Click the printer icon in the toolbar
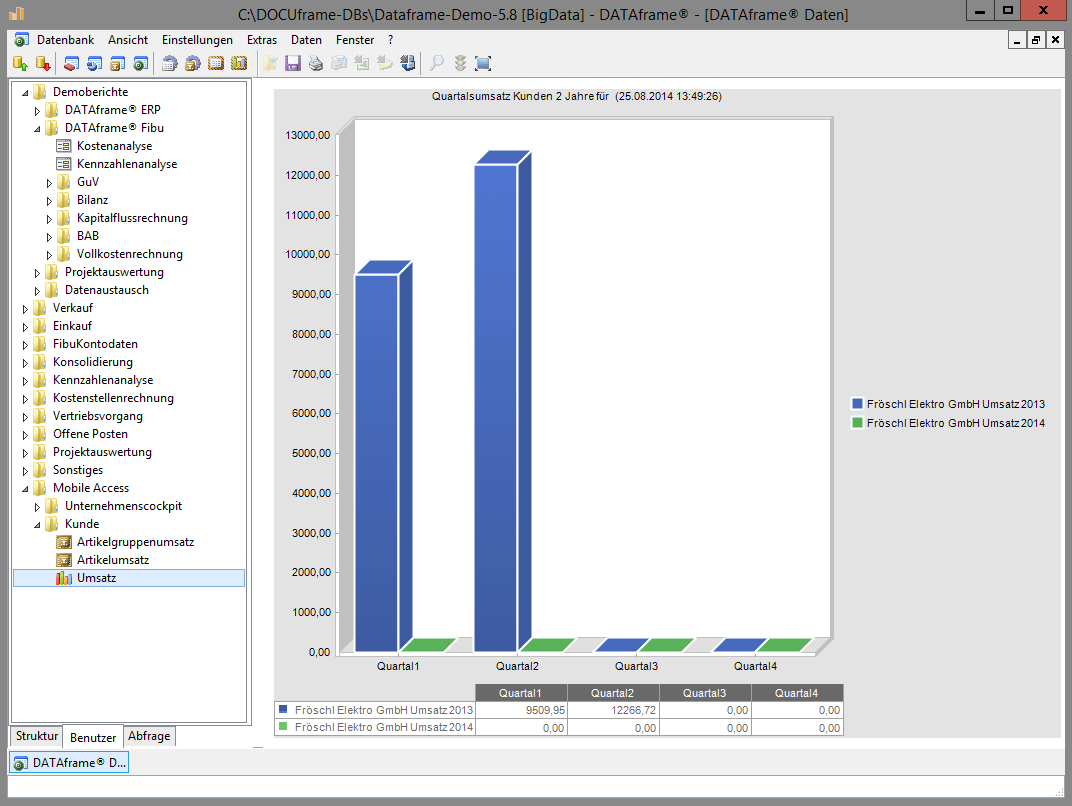This screenshot has height=806, width=1072. click(x=315, y=64)
